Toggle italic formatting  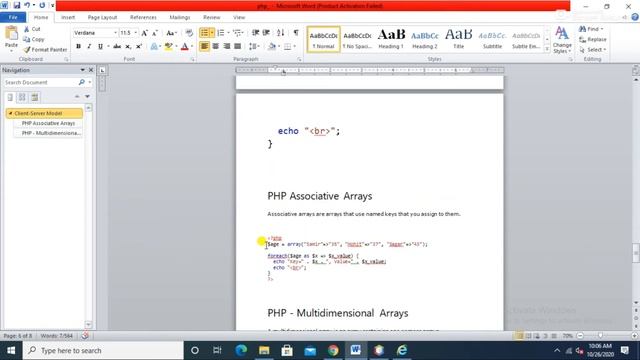pyautogui.click(x=89, y=47)
